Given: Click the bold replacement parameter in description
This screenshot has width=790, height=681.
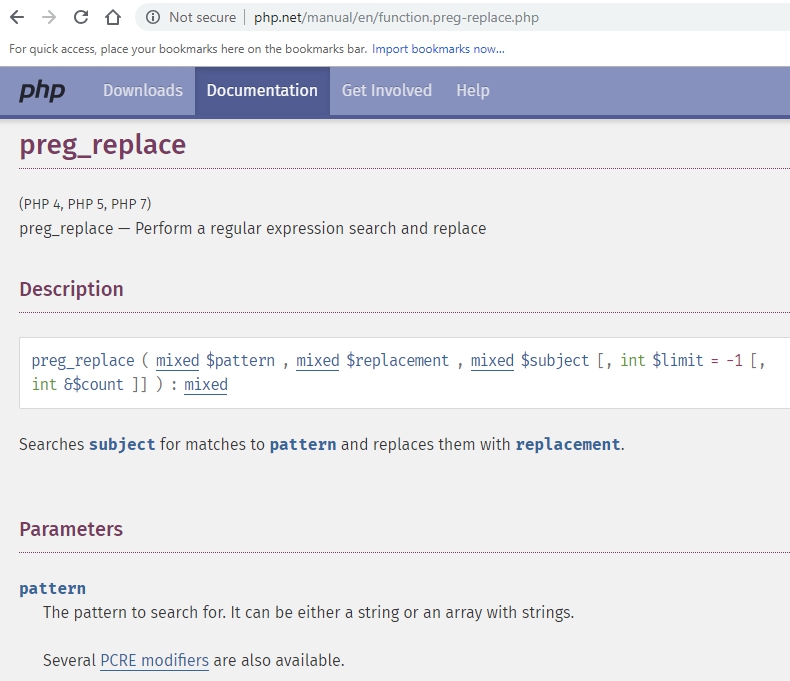Looking at the screenshot, I should 568,445.
